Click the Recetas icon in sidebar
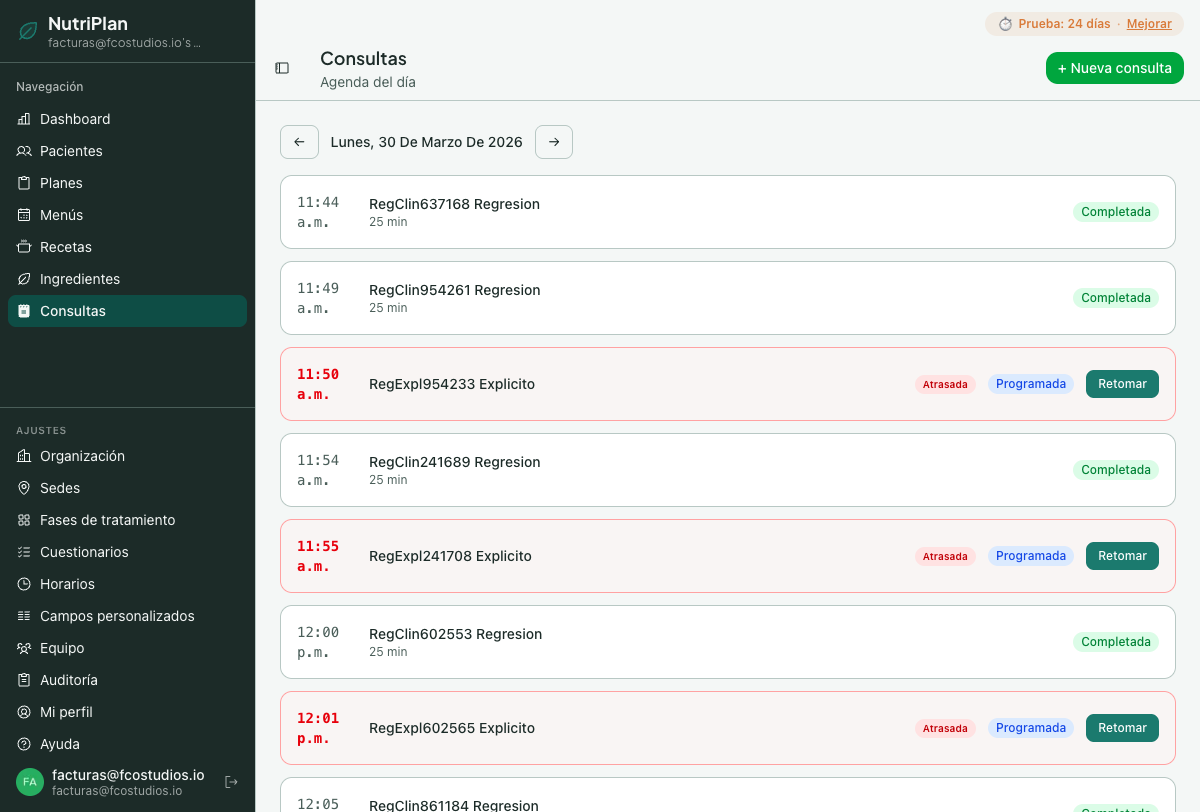Image resolution: width=1200 pixels, height=812 pixels. tap(24, 247)
